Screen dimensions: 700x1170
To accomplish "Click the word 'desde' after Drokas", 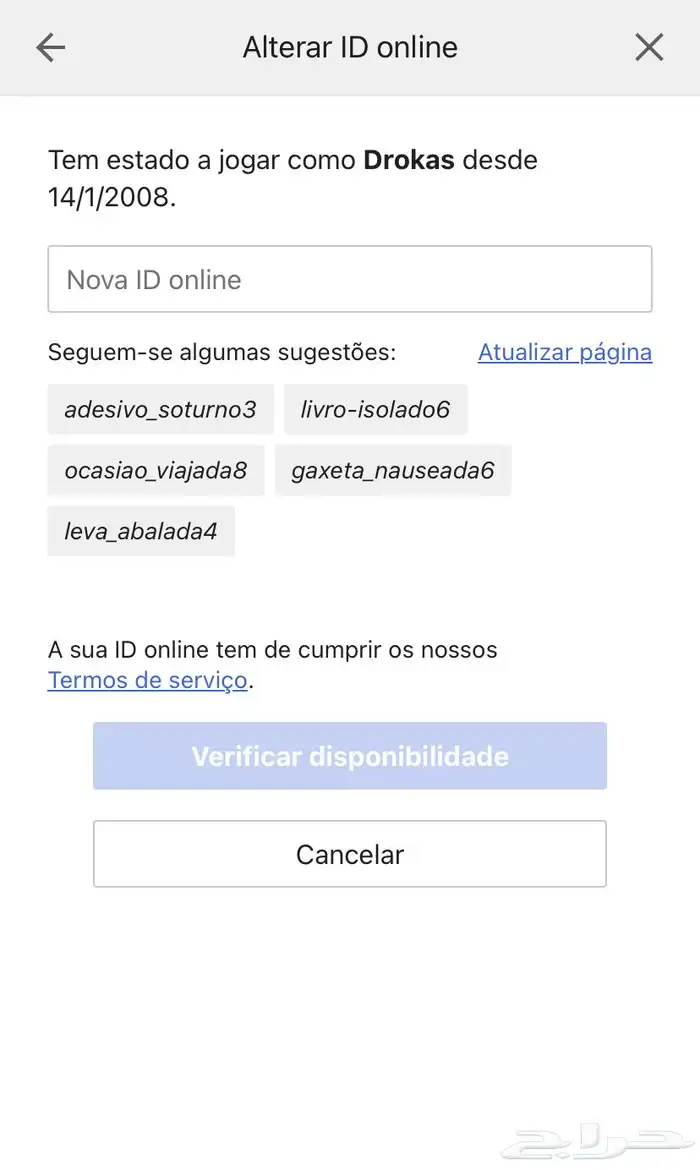I will (500, 160).
